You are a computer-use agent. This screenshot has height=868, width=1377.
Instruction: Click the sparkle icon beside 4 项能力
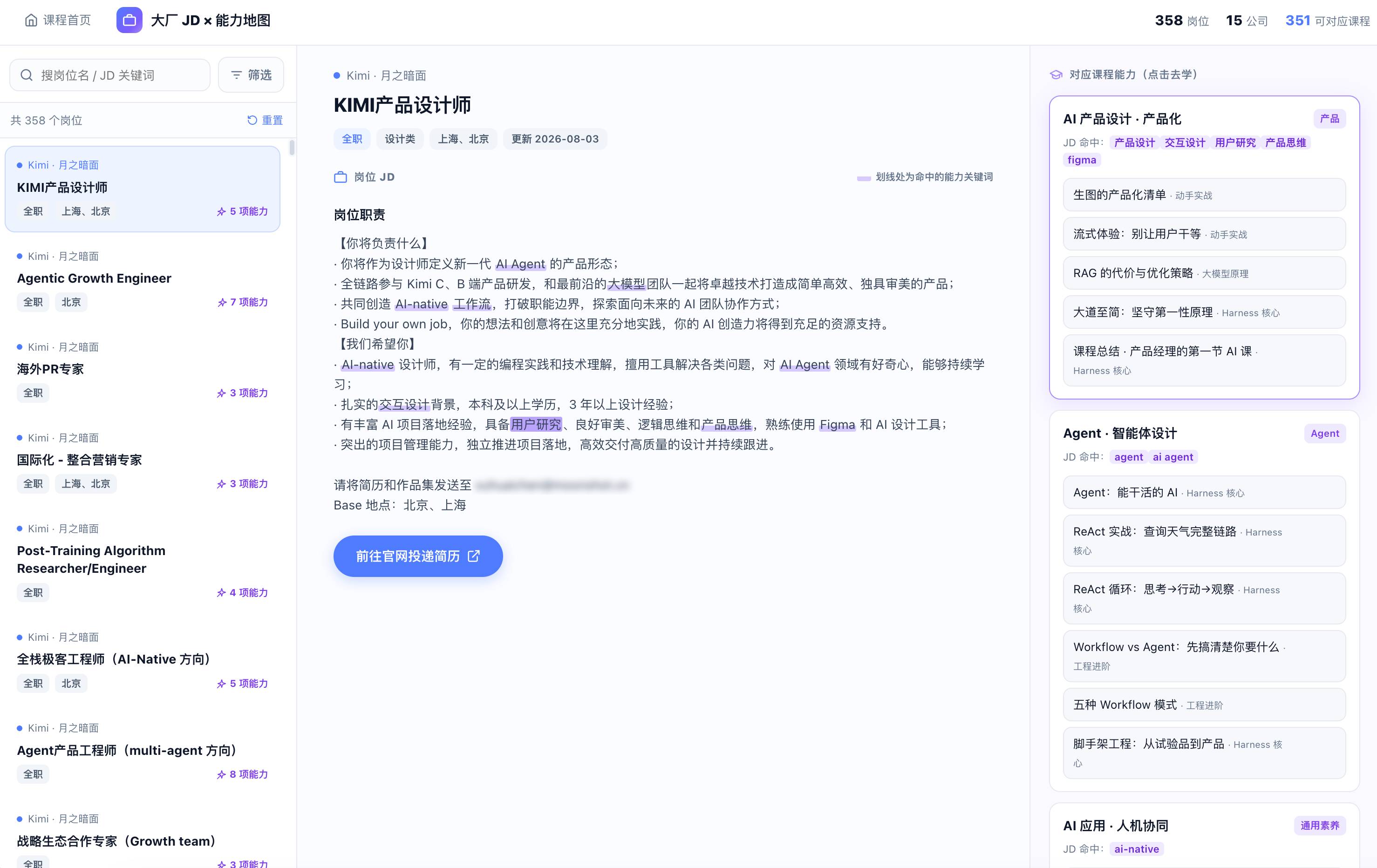(221, 593)
